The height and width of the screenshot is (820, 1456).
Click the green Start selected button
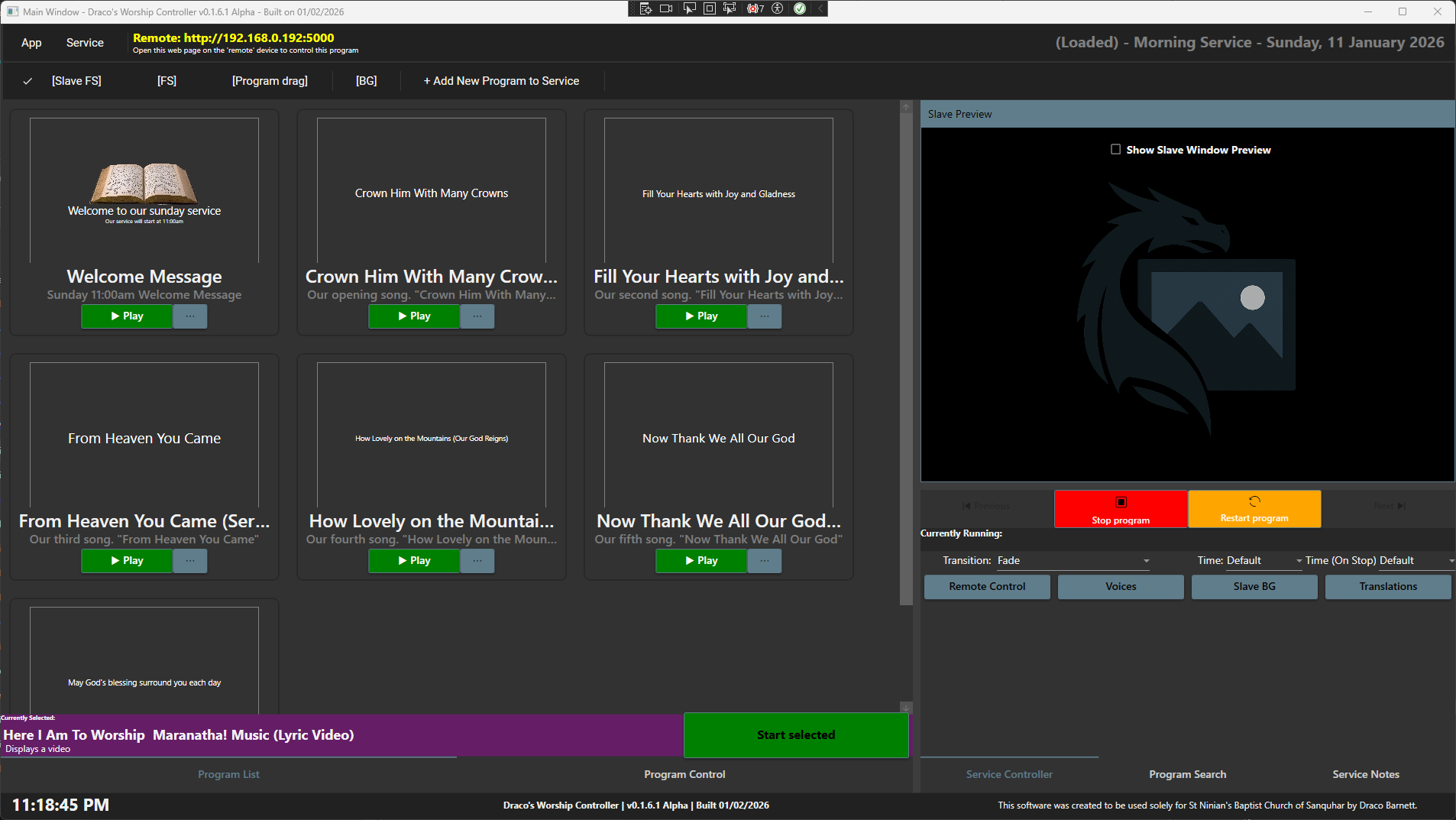[x=795, y=734]
